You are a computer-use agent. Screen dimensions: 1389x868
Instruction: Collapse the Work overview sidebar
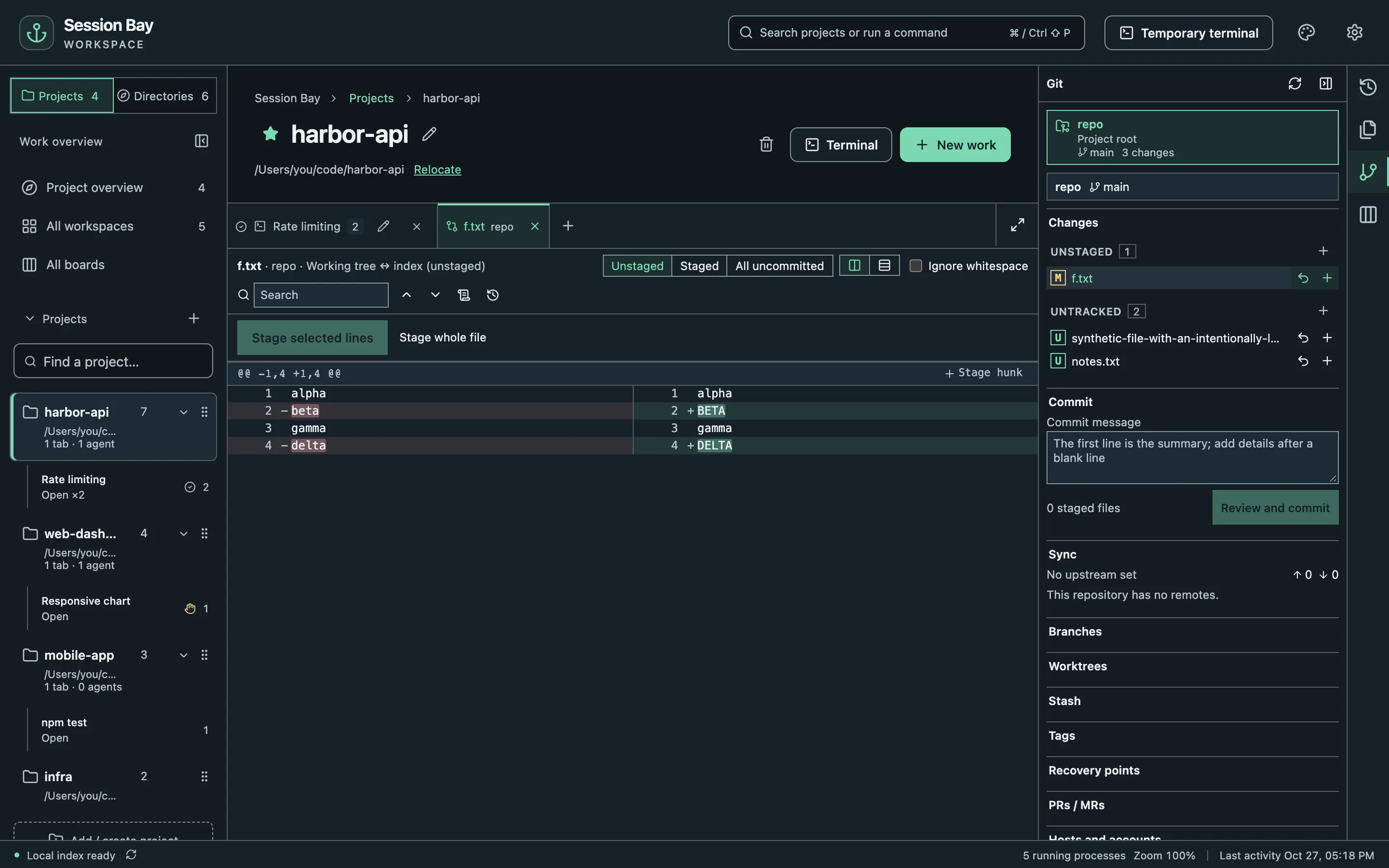tap(202, 141)
